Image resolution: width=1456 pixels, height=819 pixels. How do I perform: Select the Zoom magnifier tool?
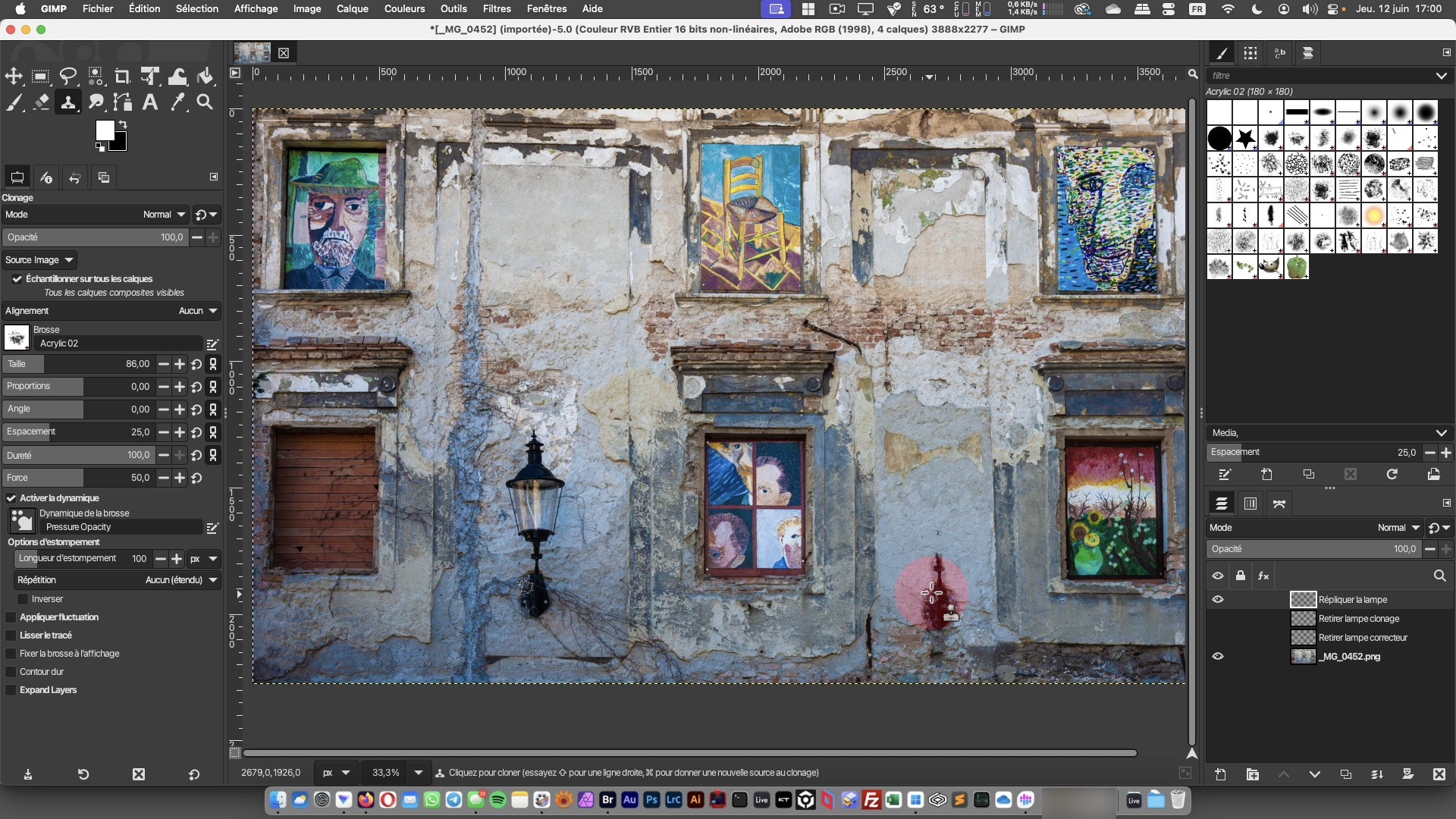click(x=205, y=102)
